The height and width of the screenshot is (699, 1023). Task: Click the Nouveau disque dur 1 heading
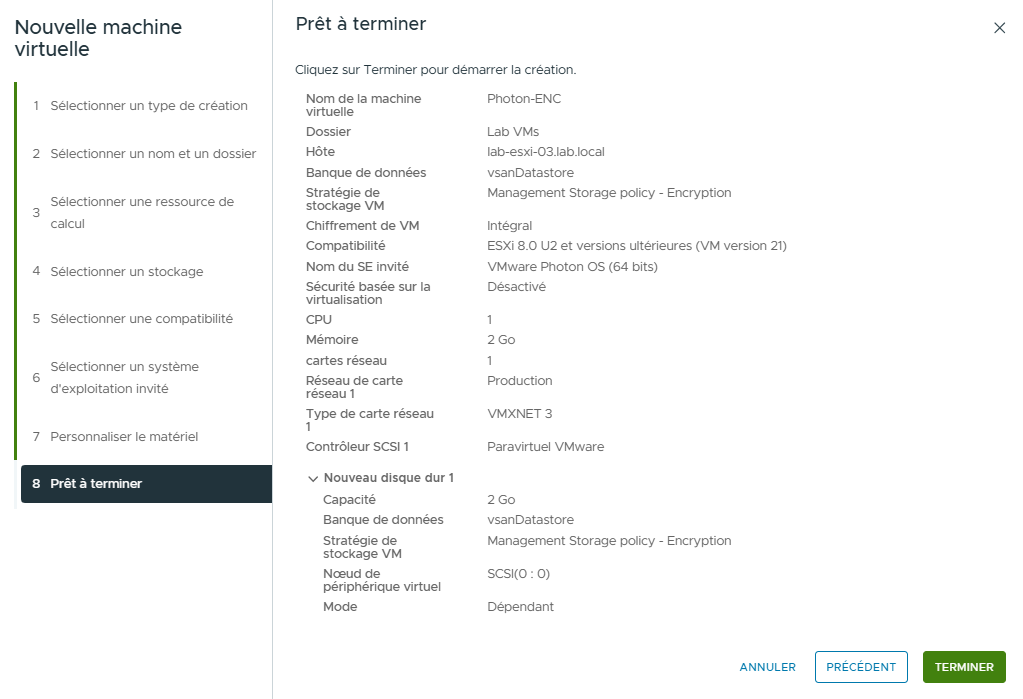coord(388,478)
